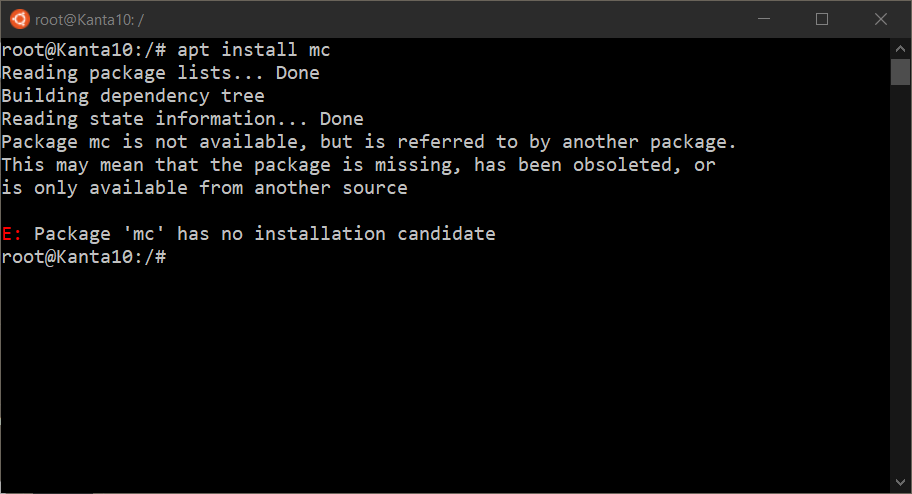Click the 'is only available from another source' line
Image resolution: width=912 pixels, height=494 pixels.
[205, 188]
